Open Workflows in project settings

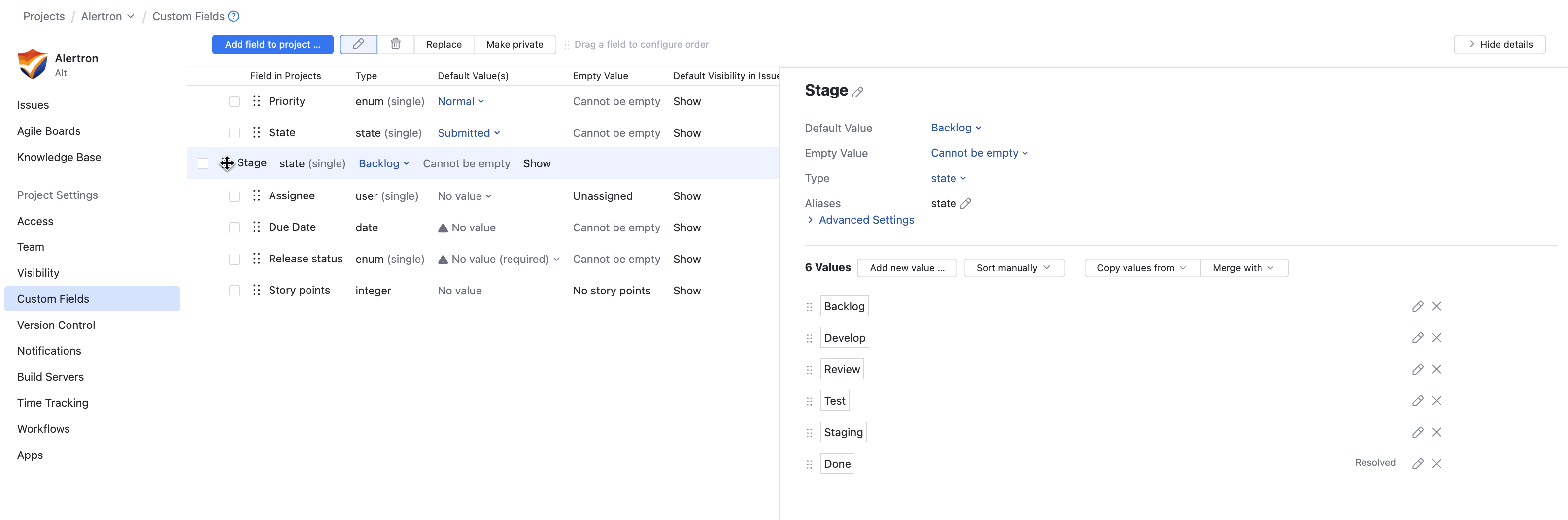[43, 429]
